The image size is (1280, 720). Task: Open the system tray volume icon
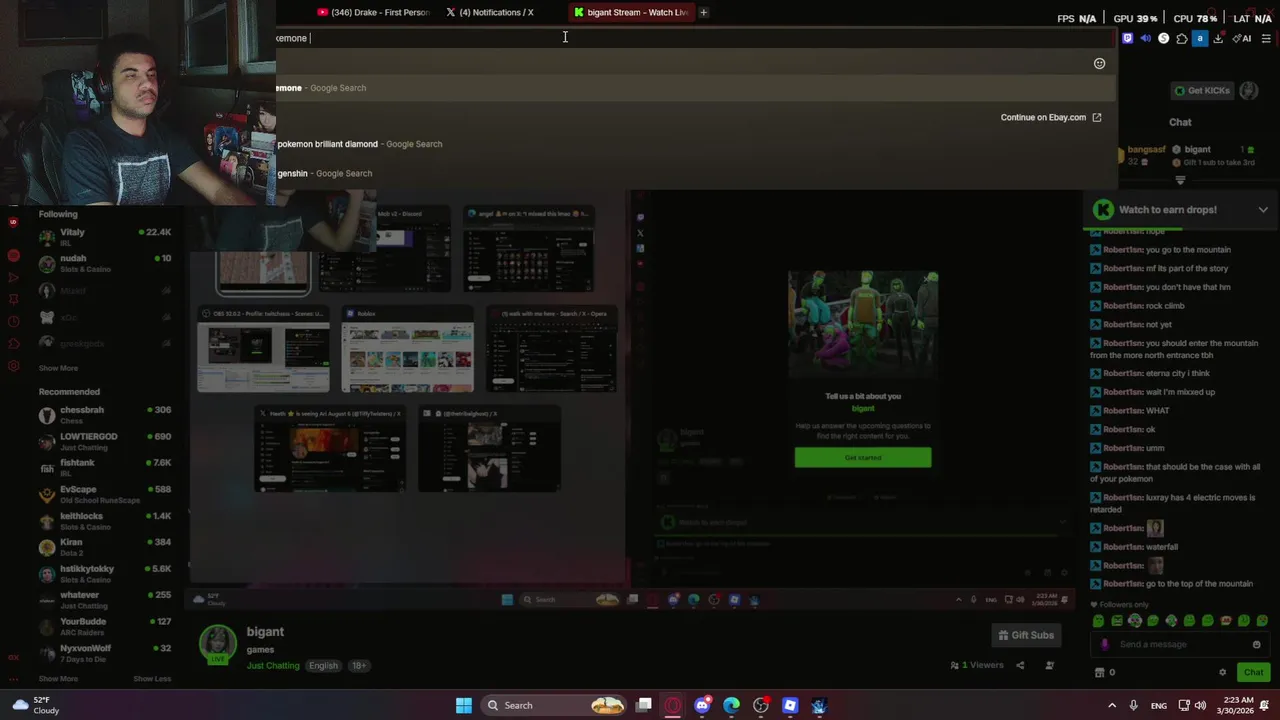click(x=1200, y=705)
